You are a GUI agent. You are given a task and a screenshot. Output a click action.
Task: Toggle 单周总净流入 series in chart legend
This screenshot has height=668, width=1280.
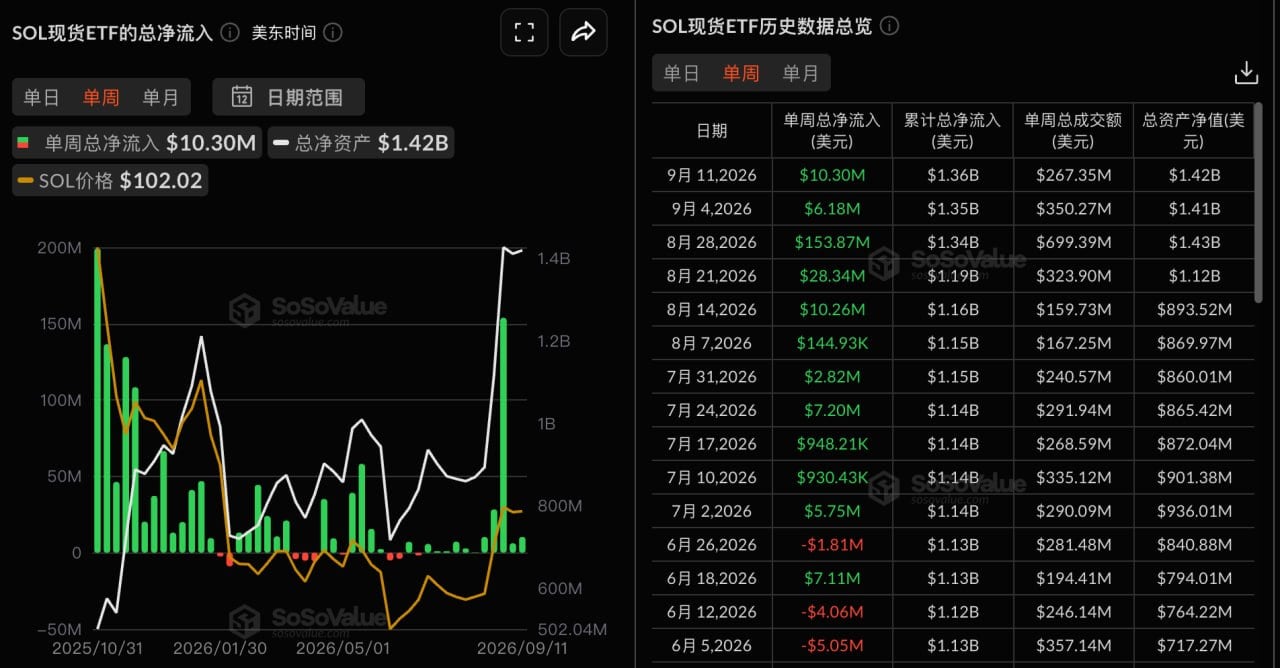137,143
